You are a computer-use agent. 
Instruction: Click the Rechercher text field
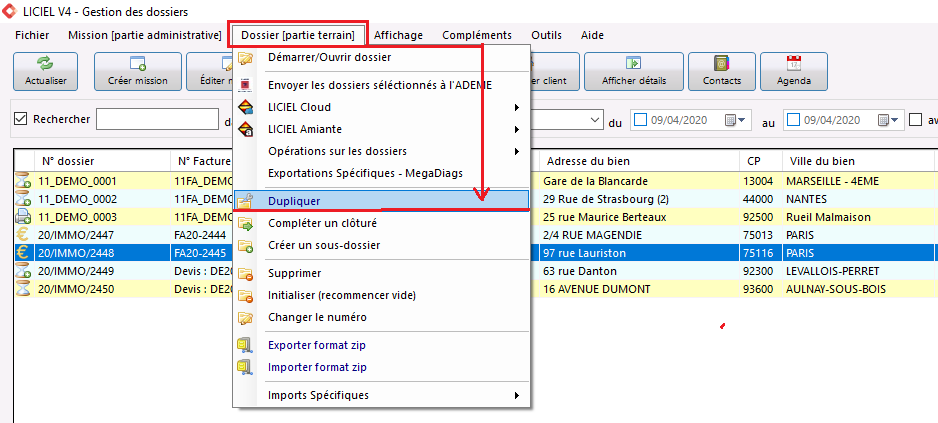[x=157, y=119]
